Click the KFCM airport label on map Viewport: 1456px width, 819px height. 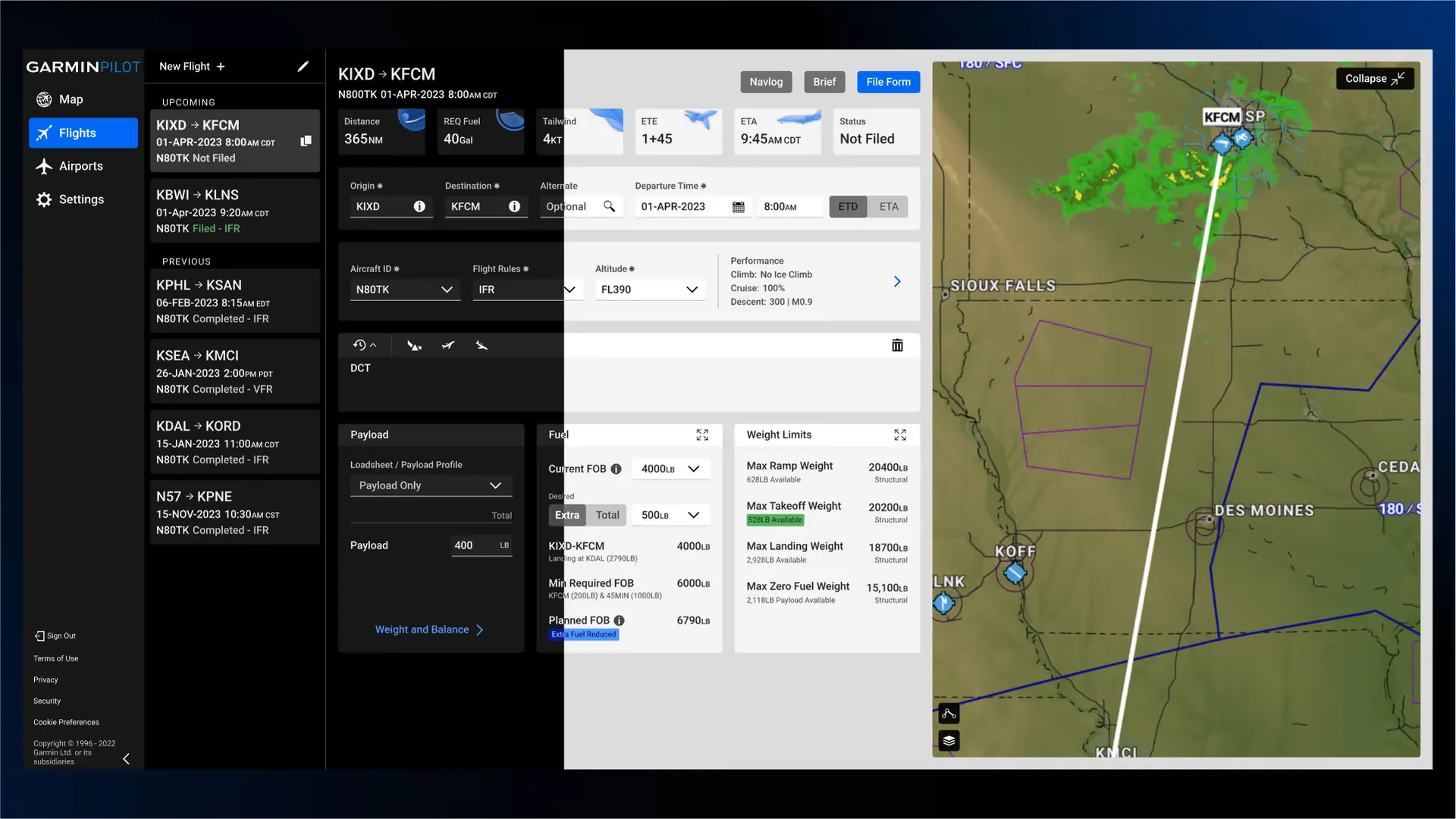(x=1222, y=117)
